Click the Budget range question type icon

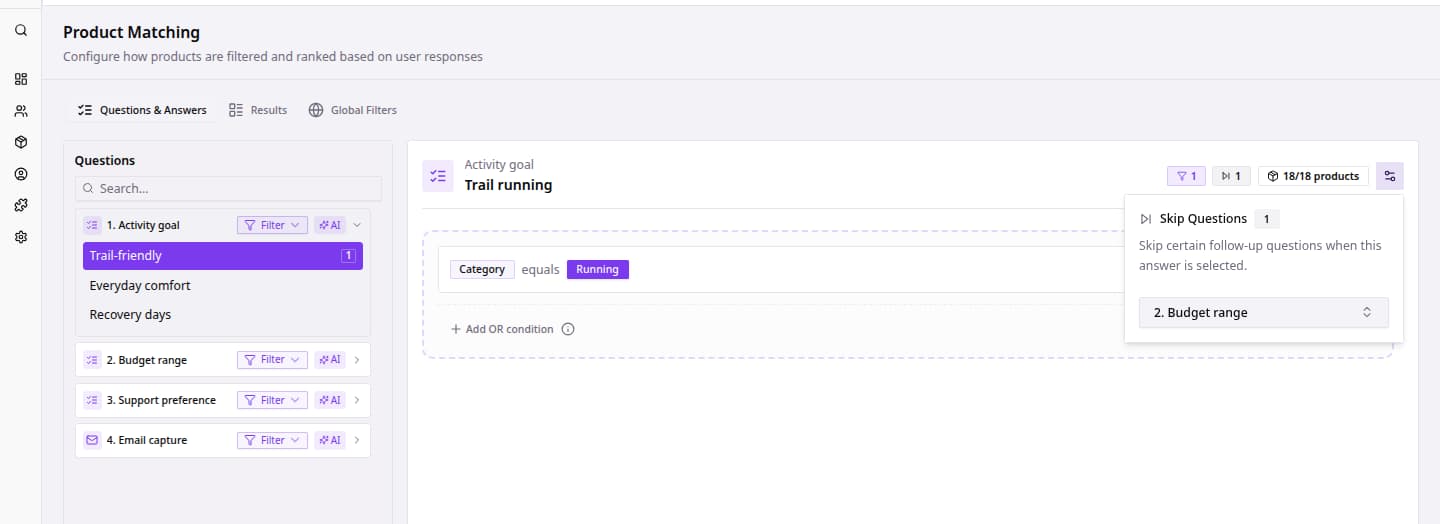click(92, 360)
